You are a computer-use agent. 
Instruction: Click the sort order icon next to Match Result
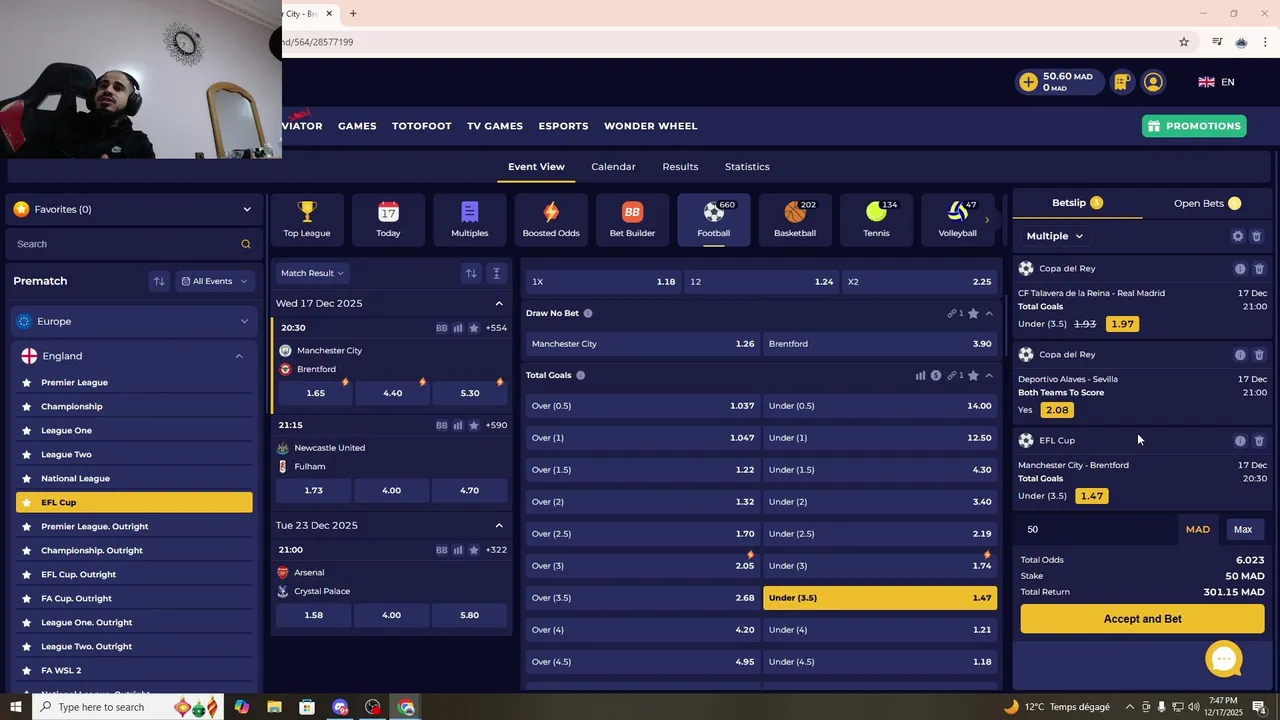click(x=471, y=273)
